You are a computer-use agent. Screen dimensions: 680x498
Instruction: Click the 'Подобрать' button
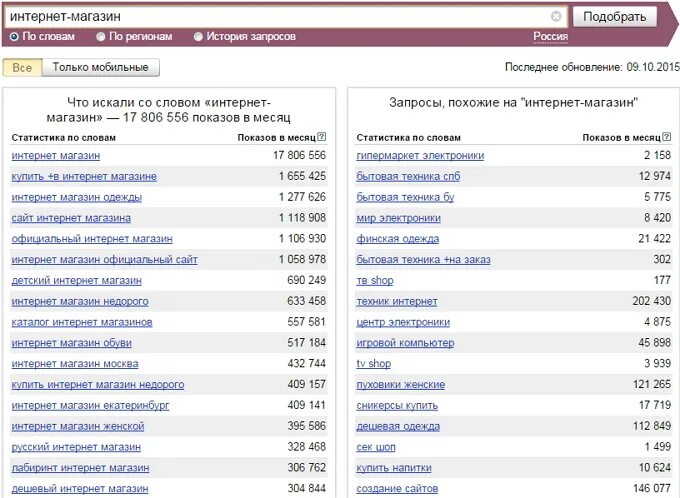615,17
